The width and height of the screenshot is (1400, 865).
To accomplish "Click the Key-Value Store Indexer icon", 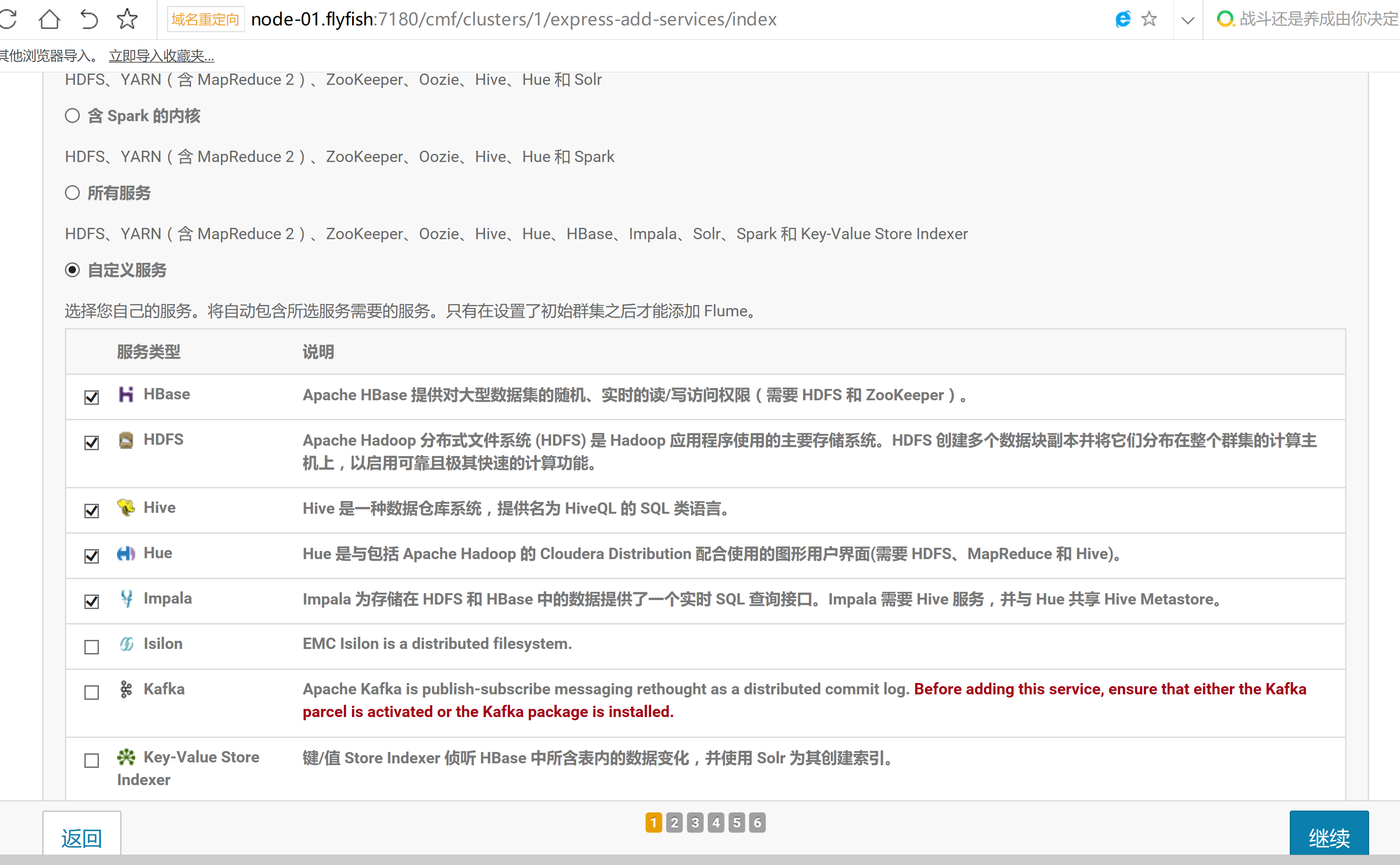I will click(126, 757).
